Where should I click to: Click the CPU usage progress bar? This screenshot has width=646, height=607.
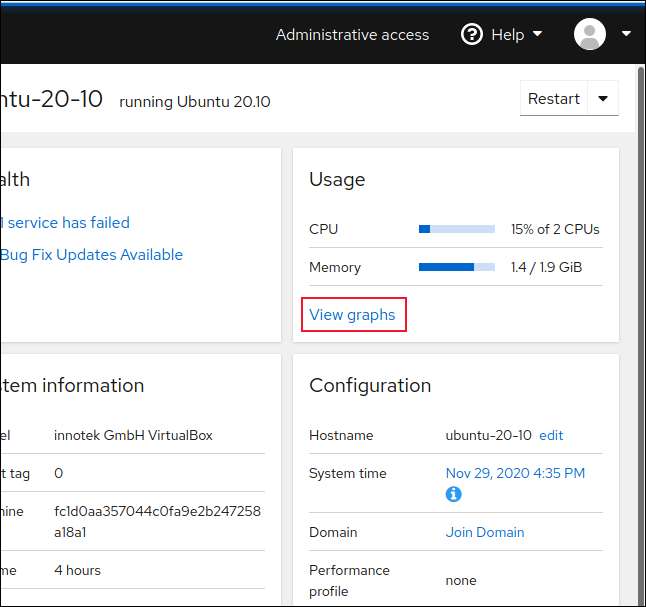click(x=456, y=229)
